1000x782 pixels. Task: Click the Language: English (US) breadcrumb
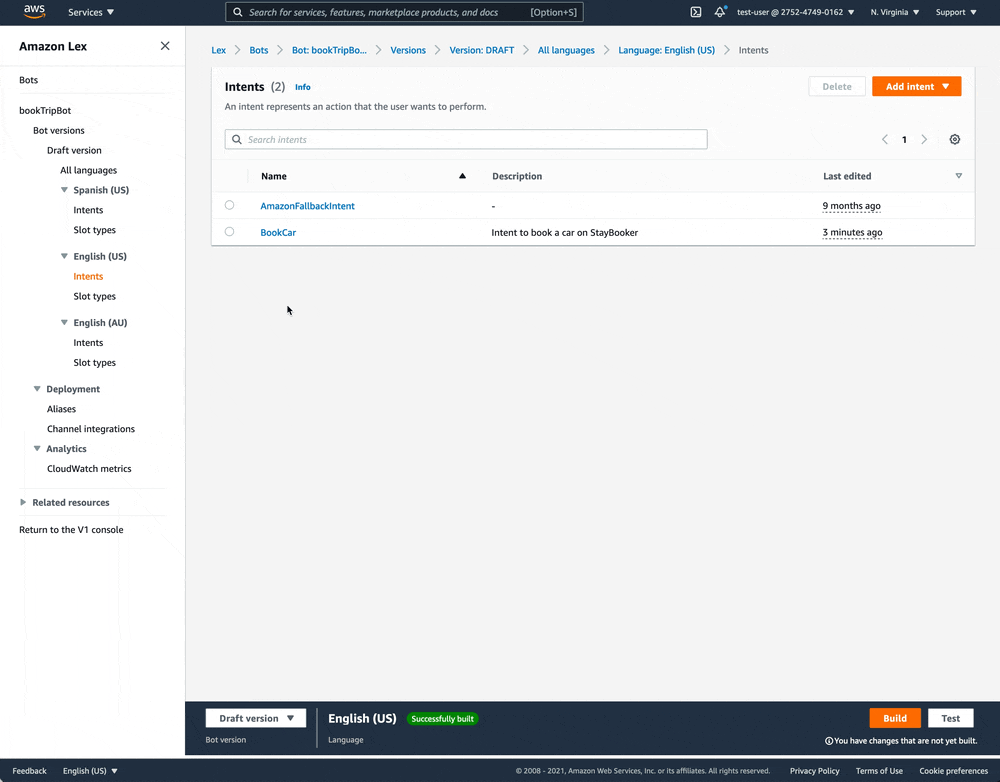point(666,50)
